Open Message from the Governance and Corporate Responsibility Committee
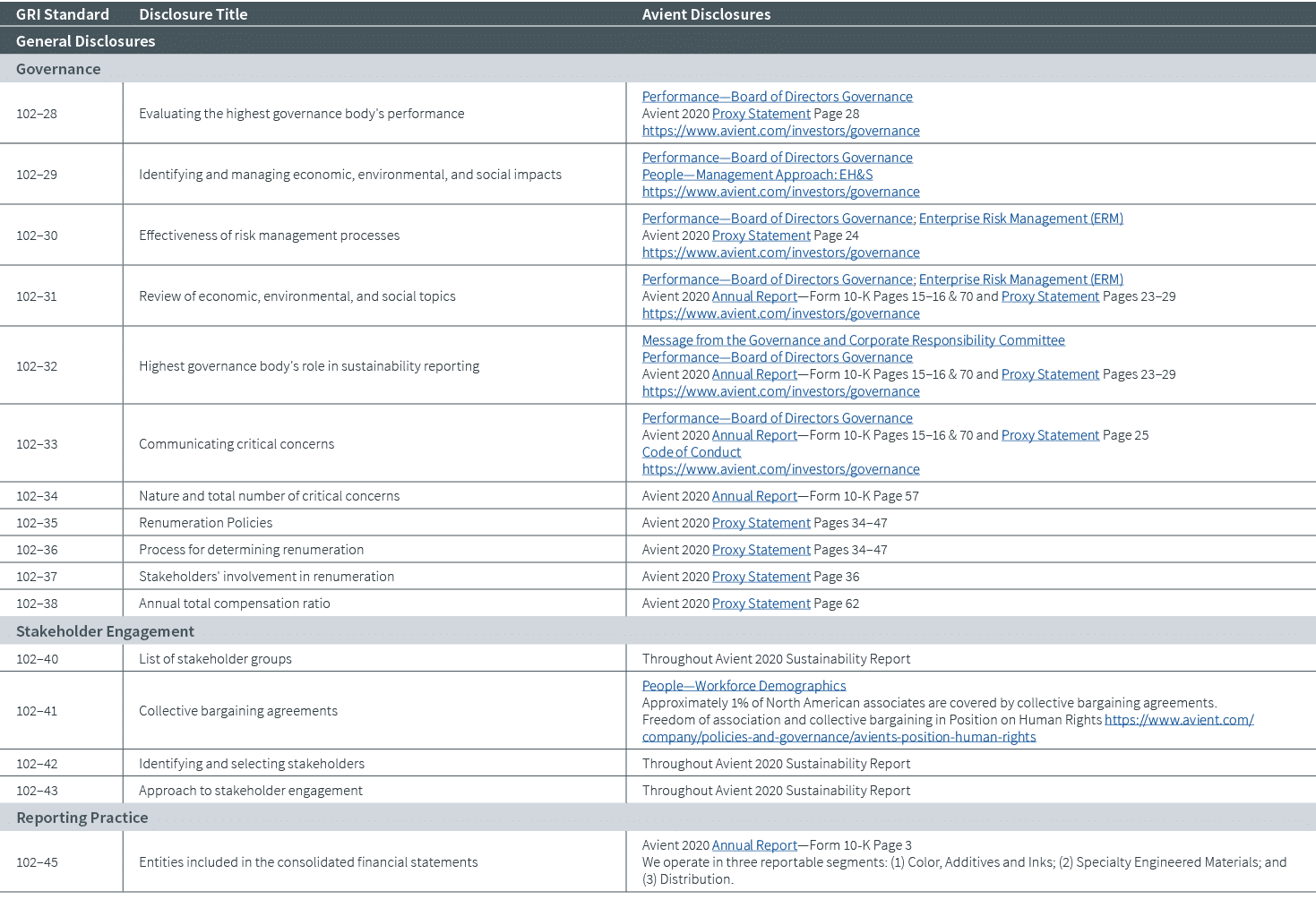The width and height of the screenshot is (1316, 908). (x=853, y=340)
